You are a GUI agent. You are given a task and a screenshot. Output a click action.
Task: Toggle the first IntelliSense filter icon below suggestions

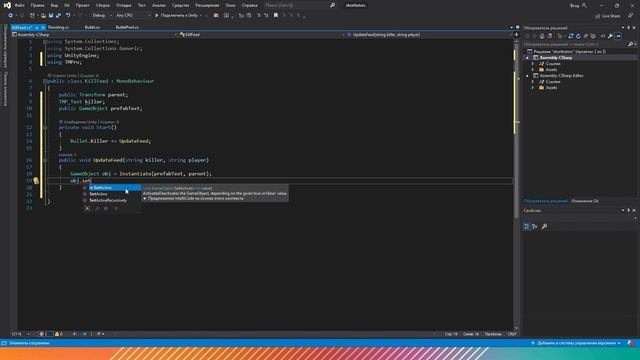pyautogui.click(x=87, y=209)
